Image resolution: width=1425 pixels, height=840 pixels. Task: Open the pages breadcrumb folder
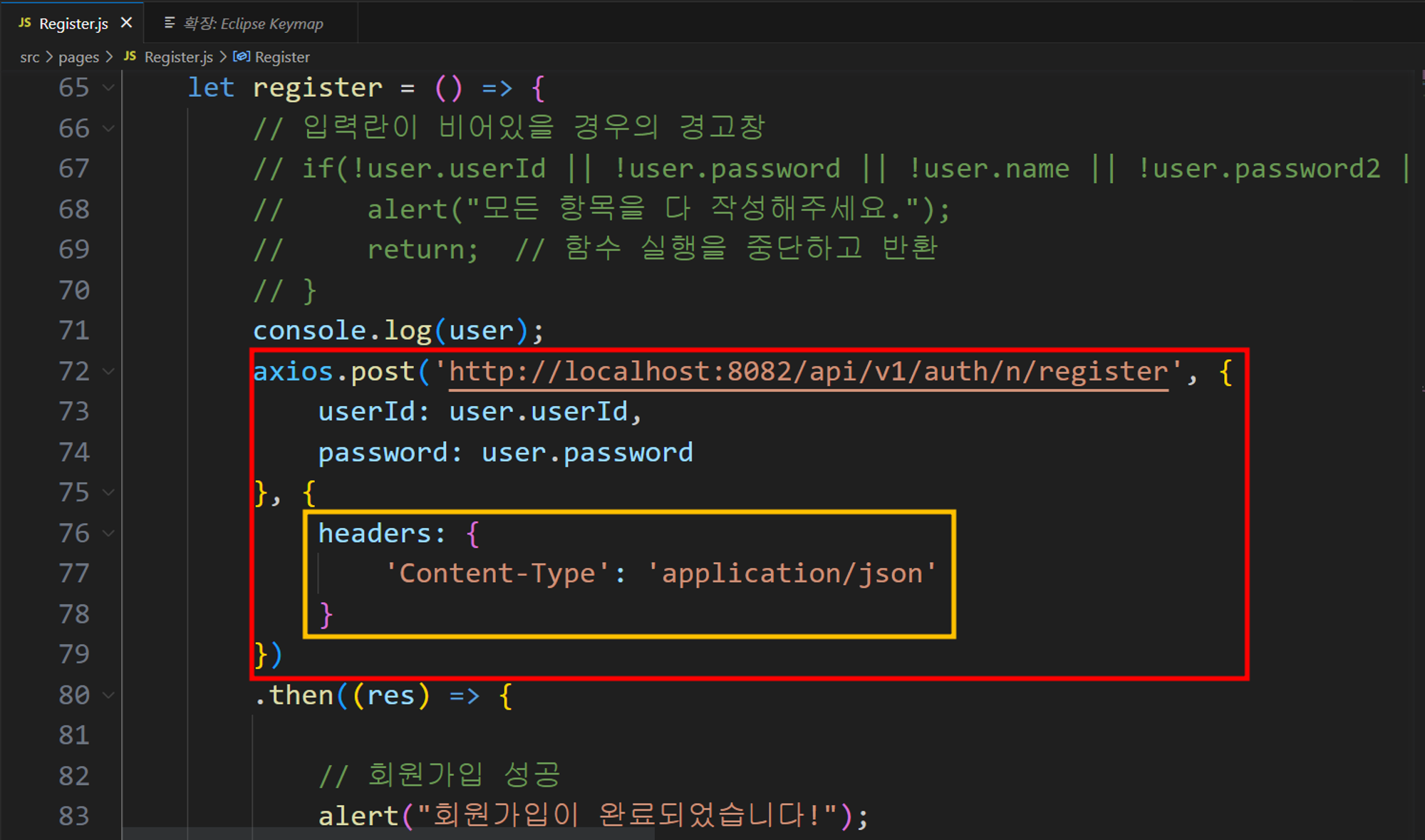pos(78,57)
